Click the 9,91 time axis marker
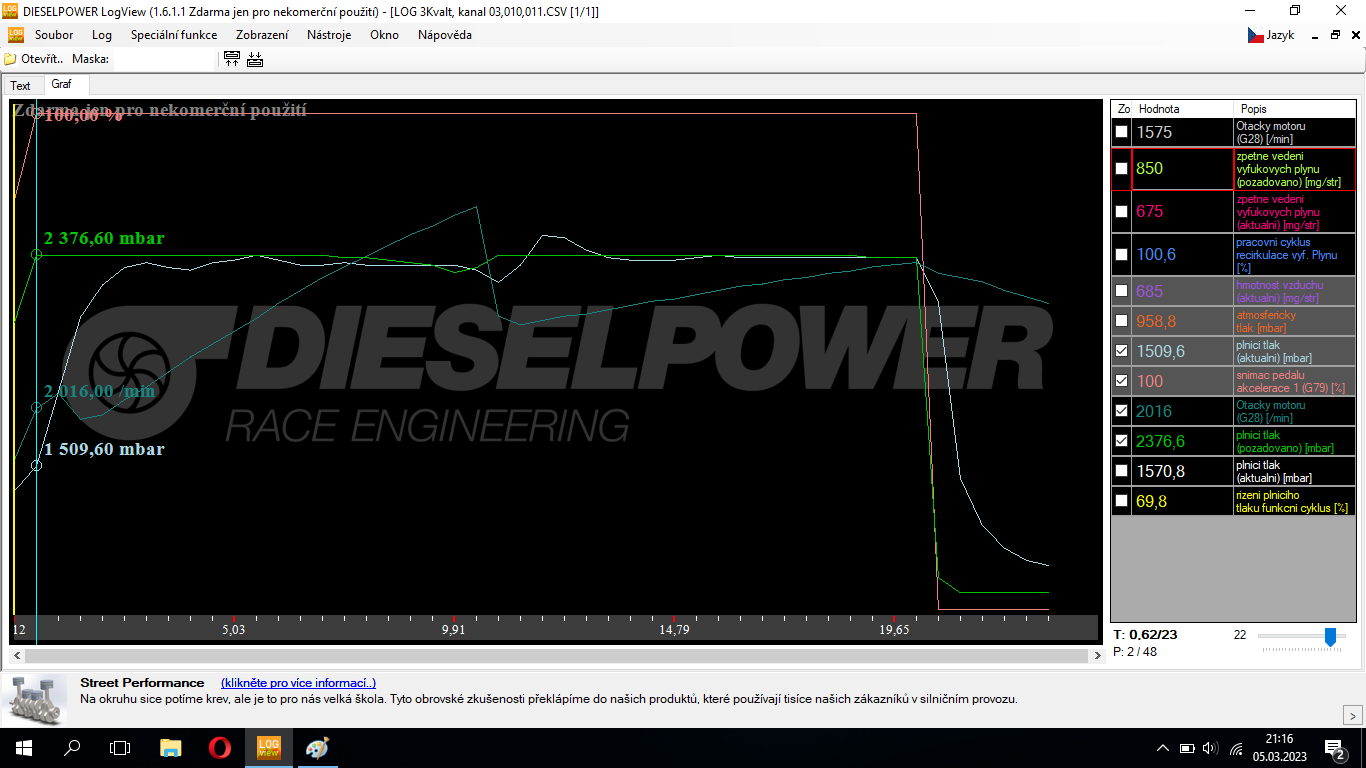1366x768 pixels. coord(453,630)
